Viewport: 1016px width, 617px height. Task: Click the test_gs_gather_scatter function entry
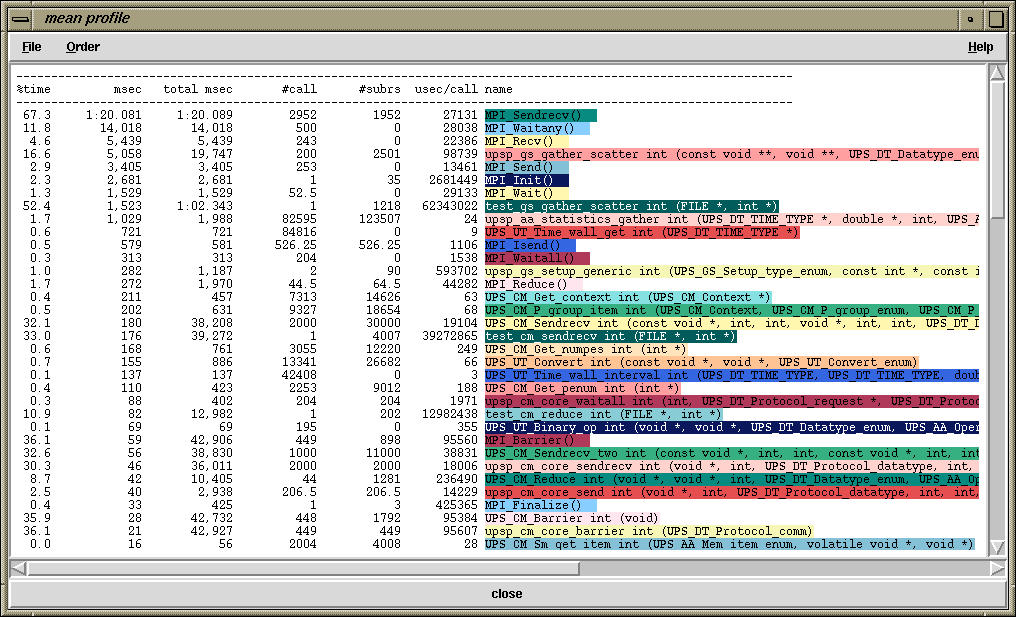click(x=632, y=206)
